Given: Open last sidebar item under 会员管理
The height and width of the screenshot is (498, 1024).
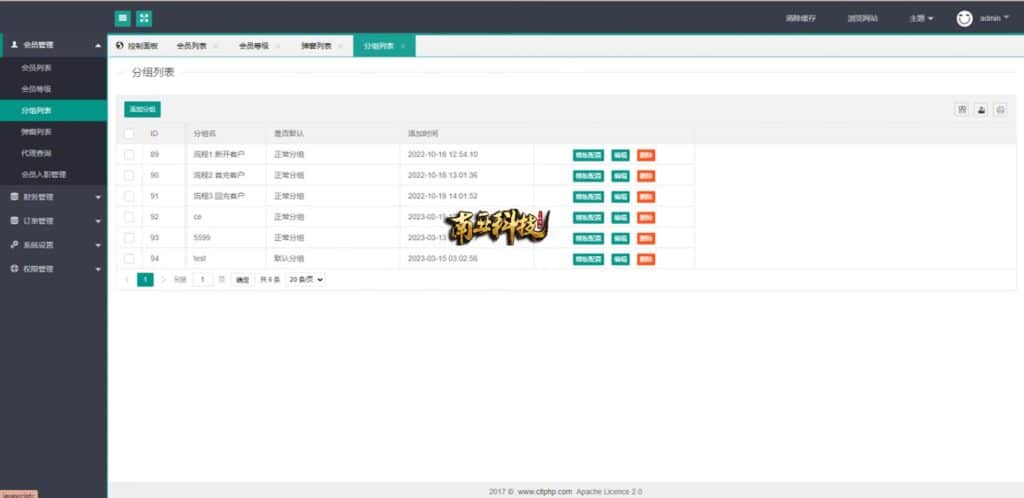Looking at the screenshot, I should pos(54,175).
